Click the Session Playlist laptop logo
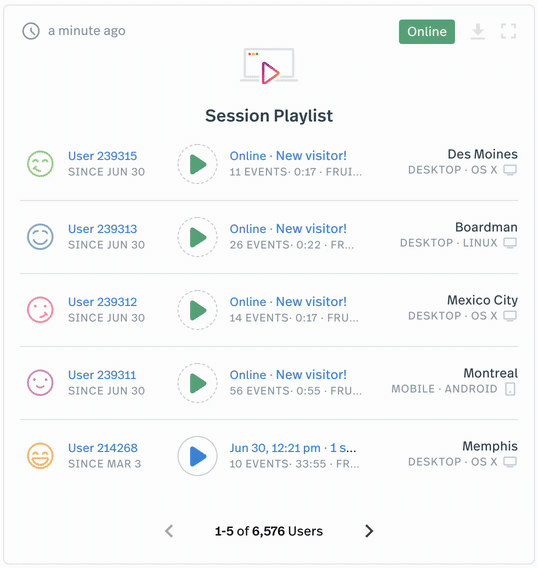The height and width of the screenshot is (568, 538). (269, 66)
